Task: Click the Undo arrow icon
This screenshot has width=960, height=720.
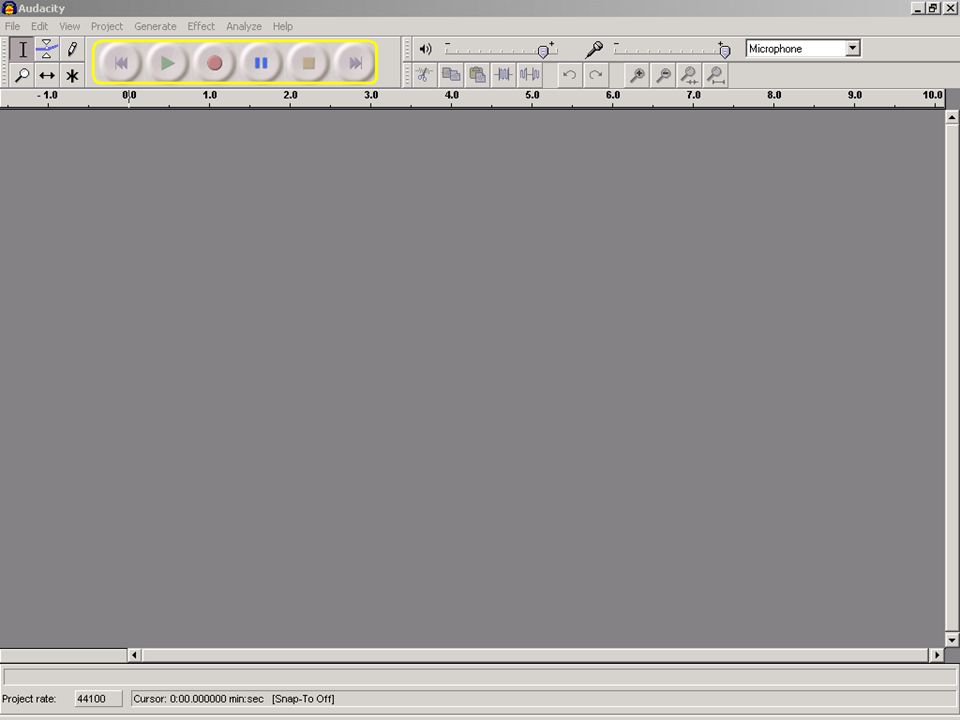Action: (x=569, y=75)
